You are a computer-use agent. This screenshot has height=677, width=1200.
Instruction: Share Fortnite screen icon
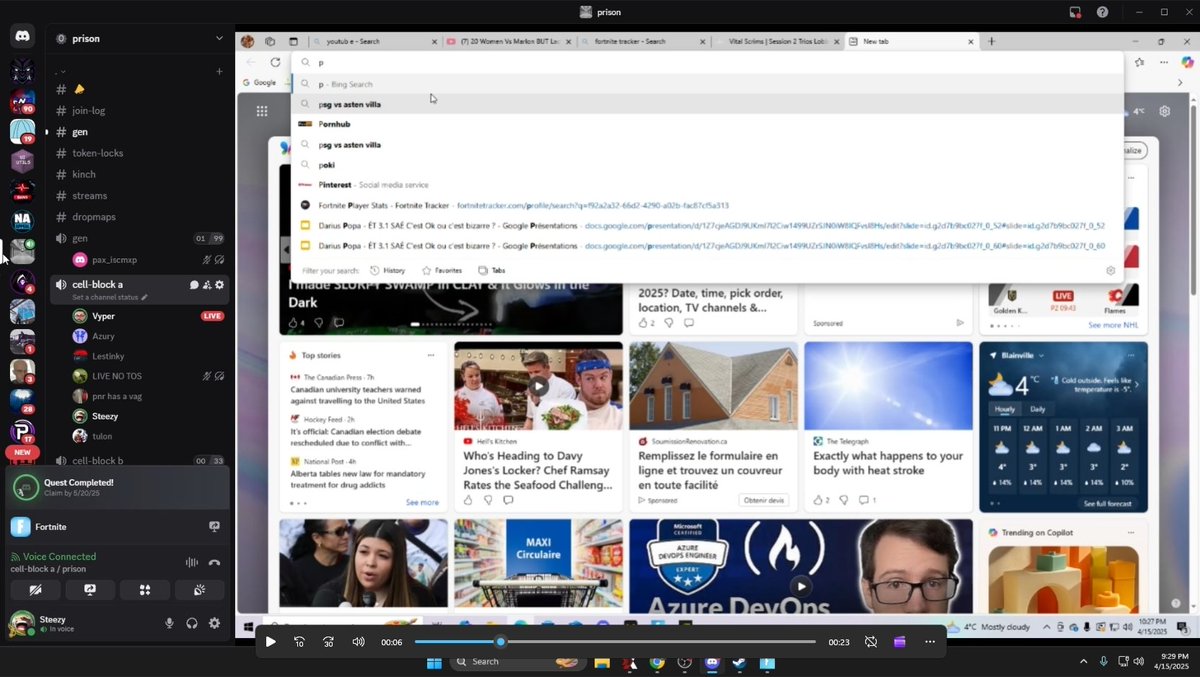[214, 526]
